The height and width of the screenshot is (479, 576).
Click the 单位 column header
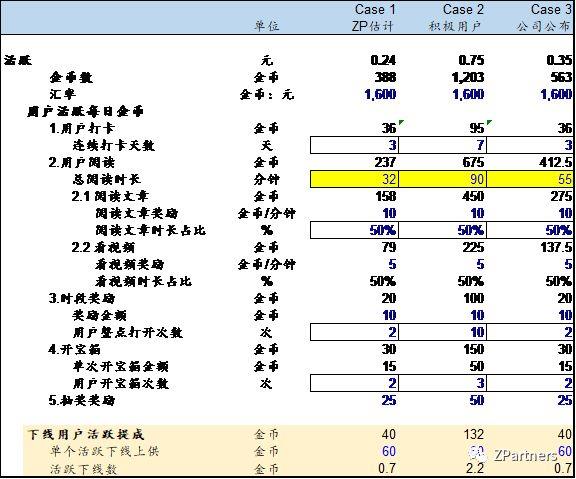(266, 26)
